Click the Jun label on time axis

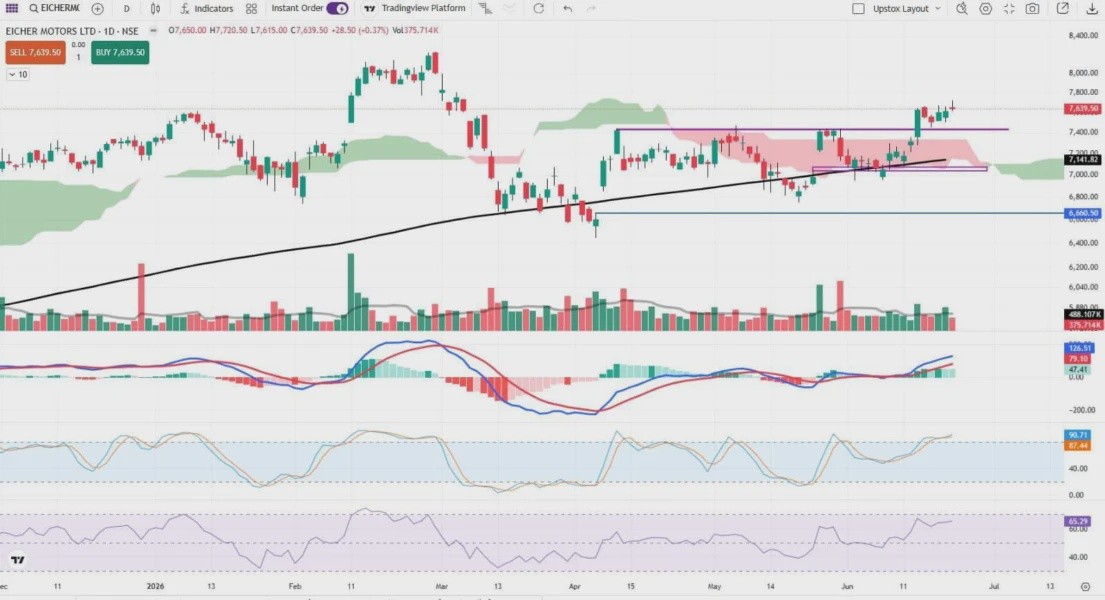847,587
